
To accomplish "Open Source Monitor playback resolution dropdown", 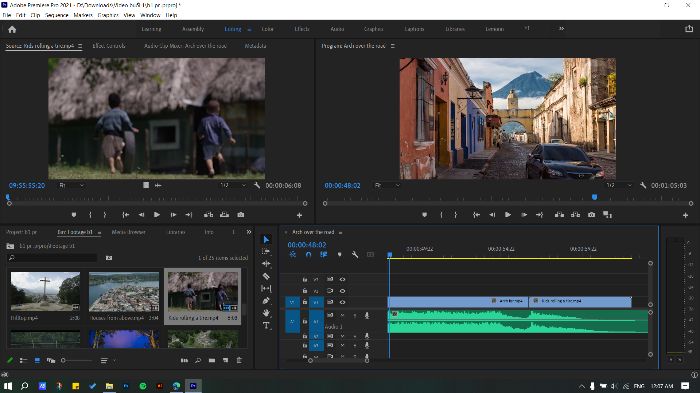I will click(x=233, y=185).
